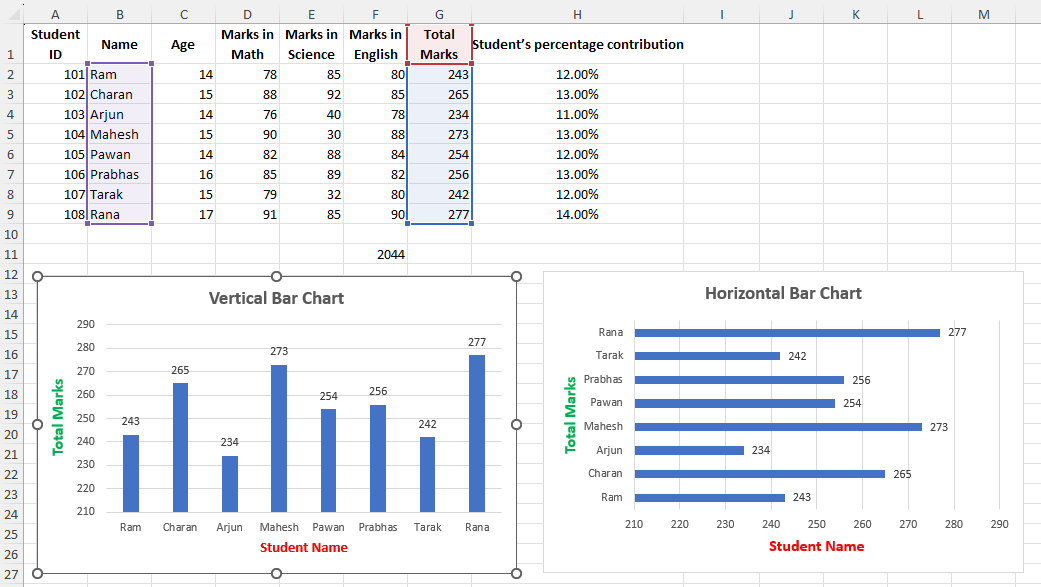Click Mahesh's bar in the horizontal chart

pos(777,427)
